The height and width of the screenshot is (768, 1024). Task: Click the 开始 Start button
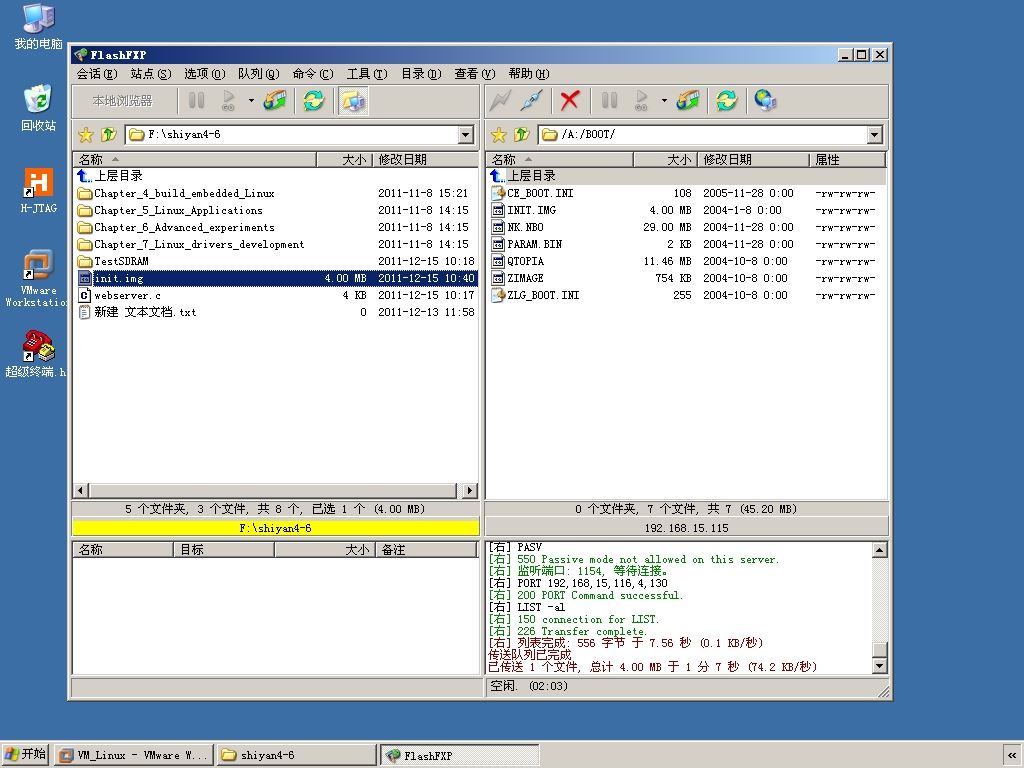click(x=25, y=755)
